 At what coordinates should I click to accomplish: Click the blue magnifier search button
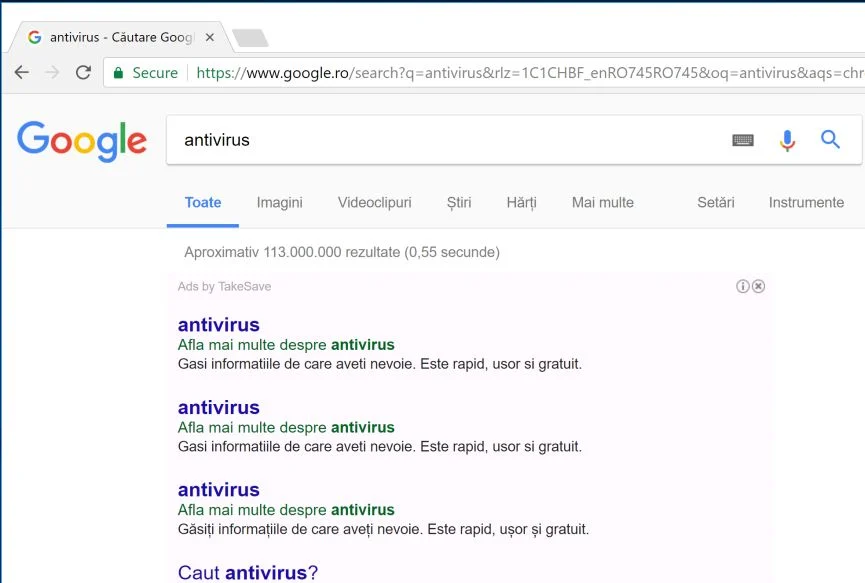click(830, 140)
